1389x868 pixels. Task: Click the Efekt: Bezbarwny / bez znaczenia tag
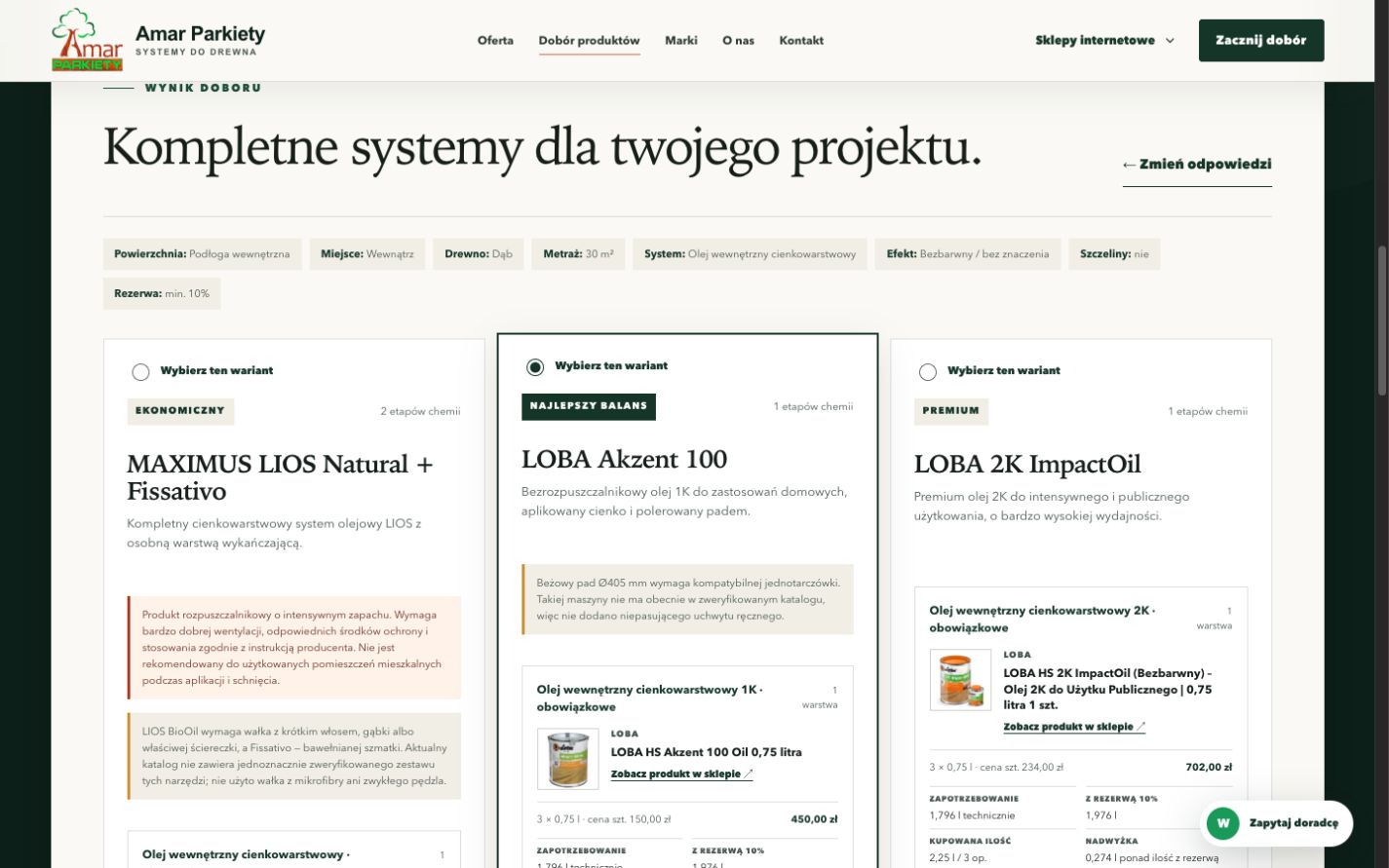(968, 254)
